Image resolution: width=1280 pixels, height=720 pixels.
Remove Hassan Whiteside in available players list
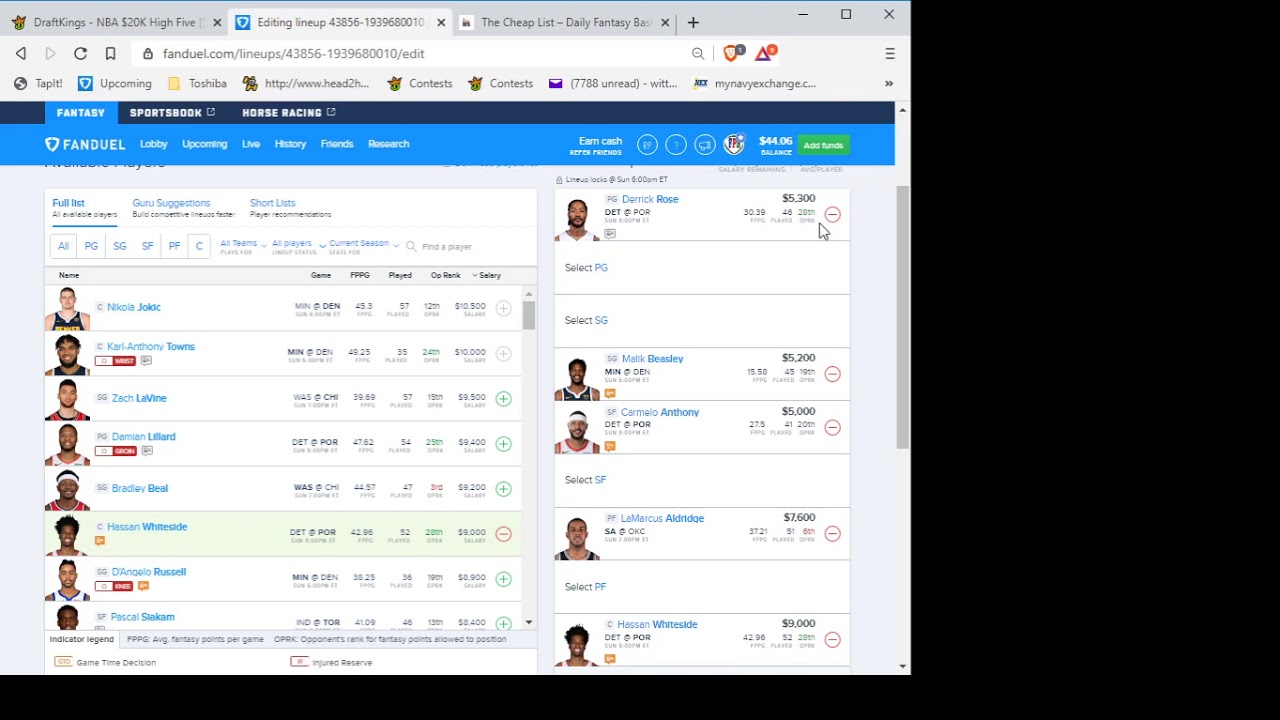pyautogui.click(x=503, y=534)
